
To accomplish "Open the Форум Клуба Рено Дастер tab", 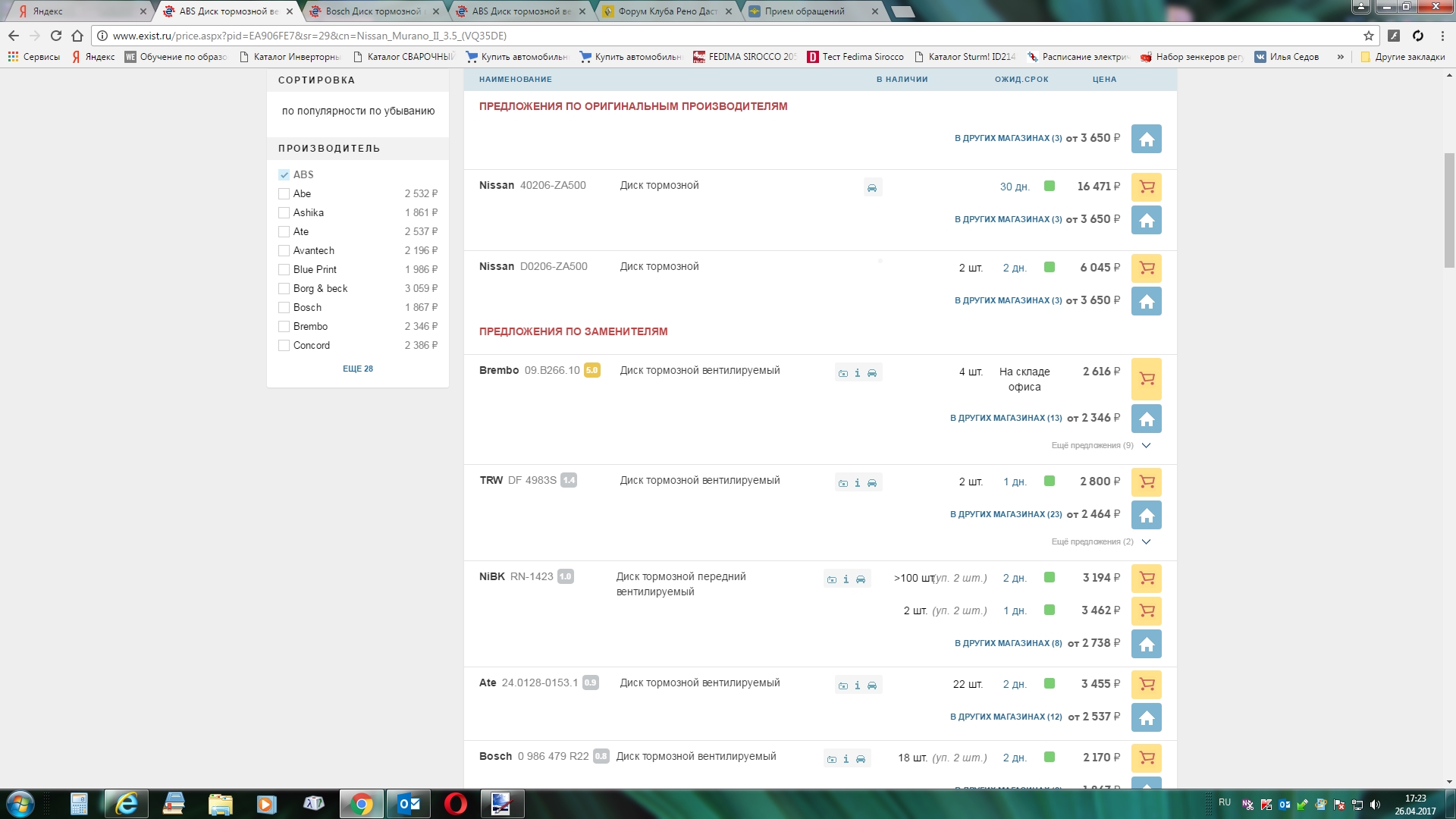I will click(667, 11).
